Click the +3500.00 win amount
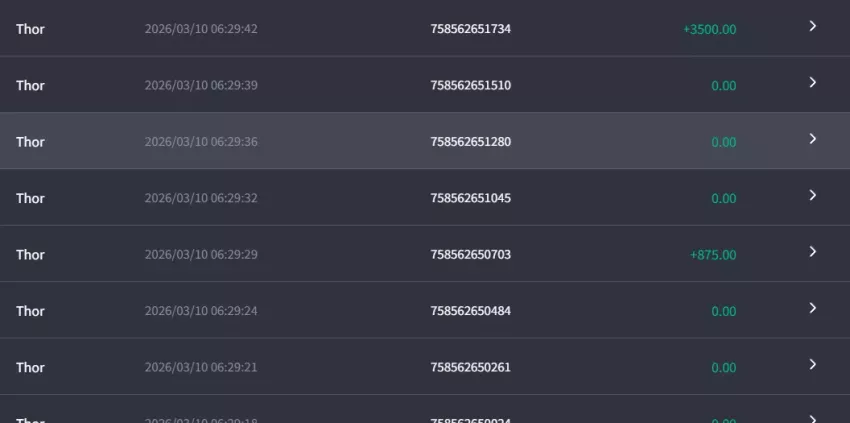 pos(710,29)
